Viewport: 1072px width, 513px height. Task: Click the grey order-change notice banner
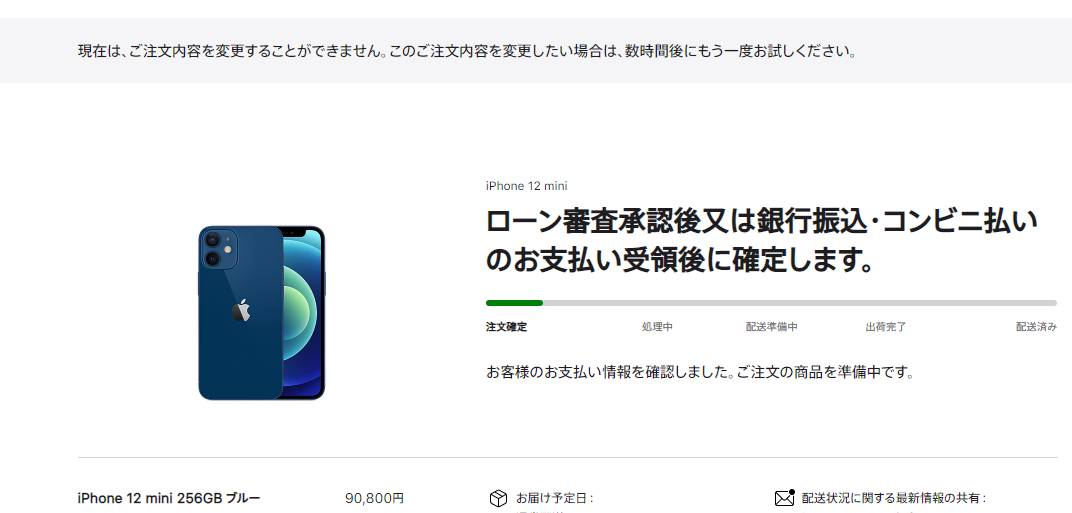(536, 51)
